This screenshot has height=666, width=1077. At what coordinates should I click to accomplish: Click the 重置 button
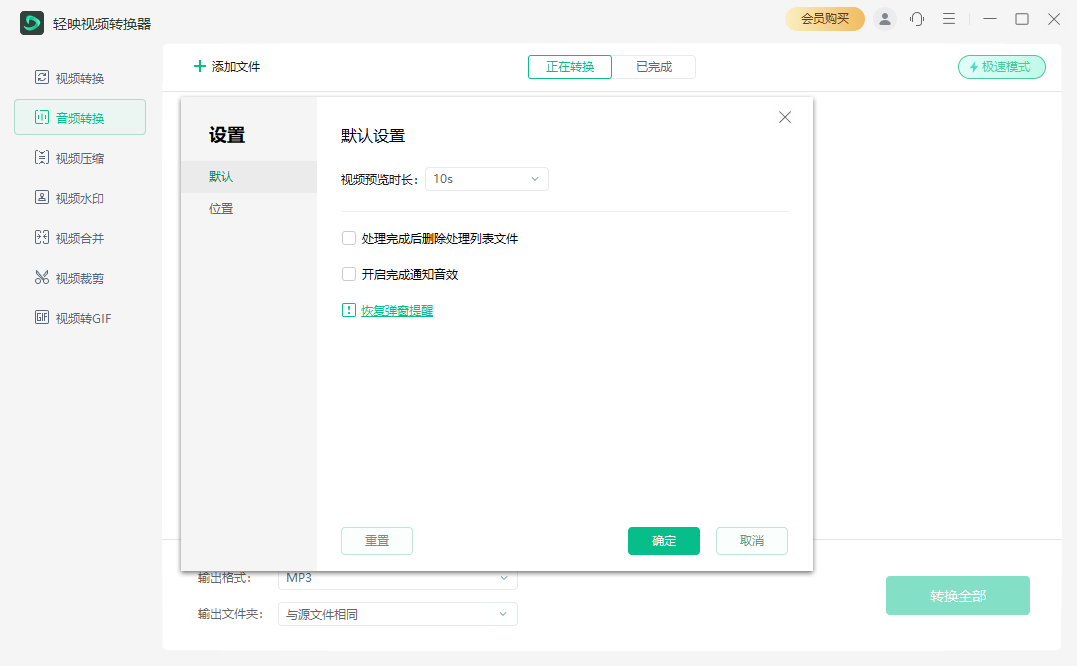click(376, 541)
